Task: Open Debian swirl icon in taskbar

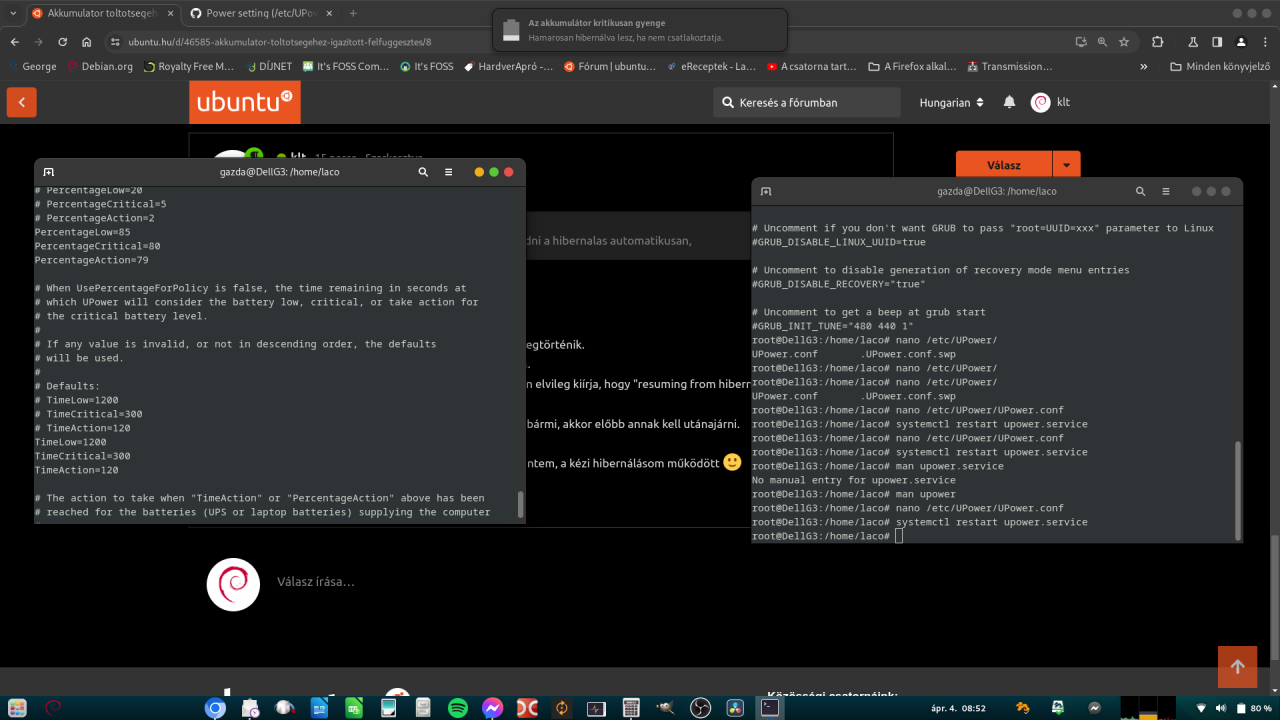Action: click(x=52, y=708)
